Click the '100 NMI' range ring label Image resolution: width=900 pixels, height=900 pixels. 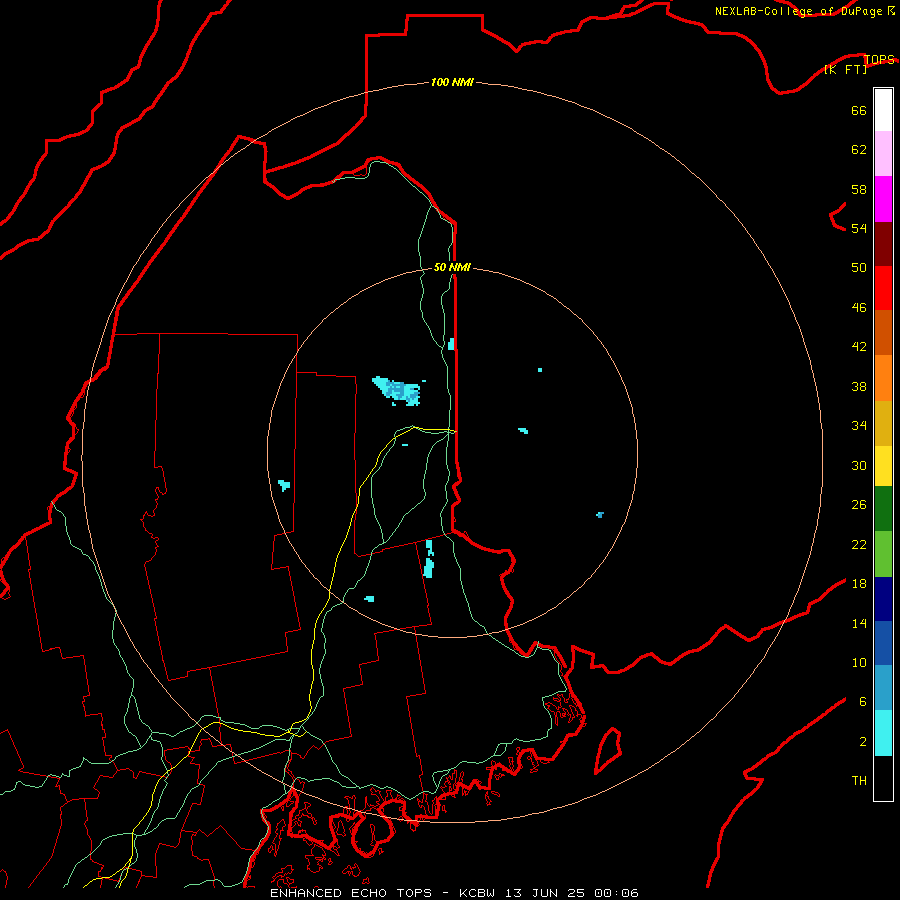coord(452,83)
